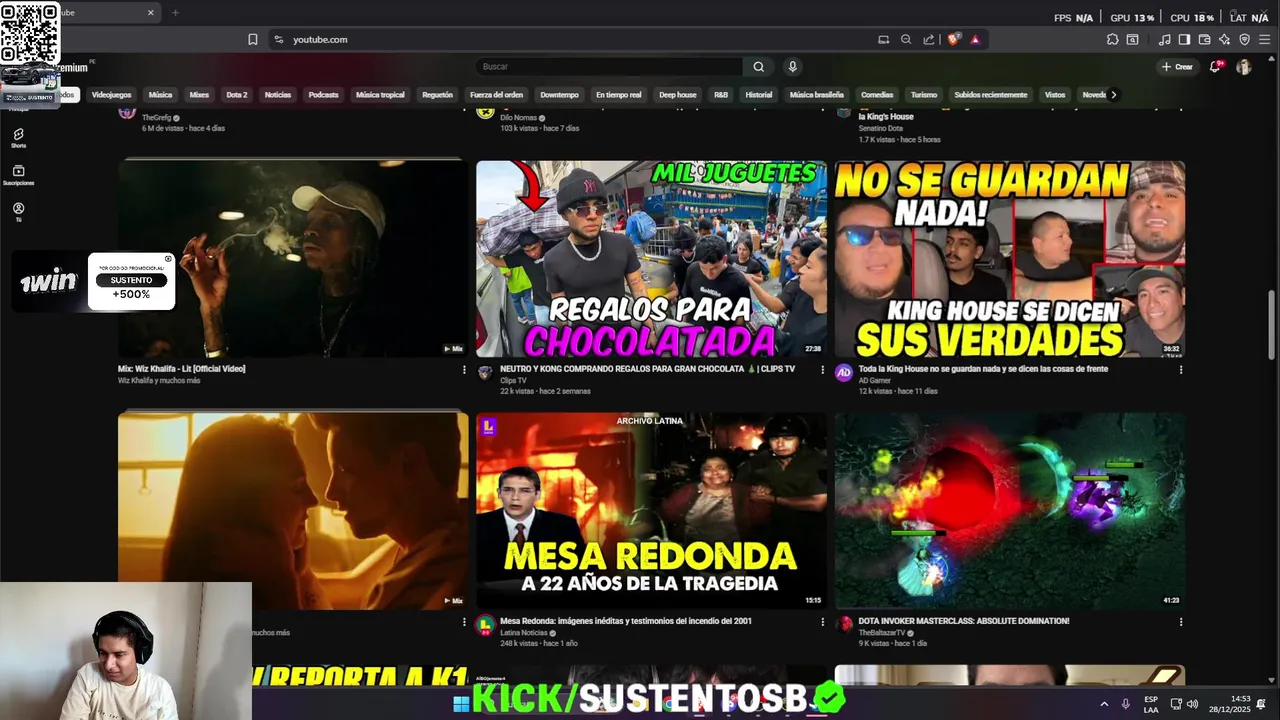Select the Dota 2 category chip
The width and height of the screenshot is (1280, 720).
tap(236, 95)
